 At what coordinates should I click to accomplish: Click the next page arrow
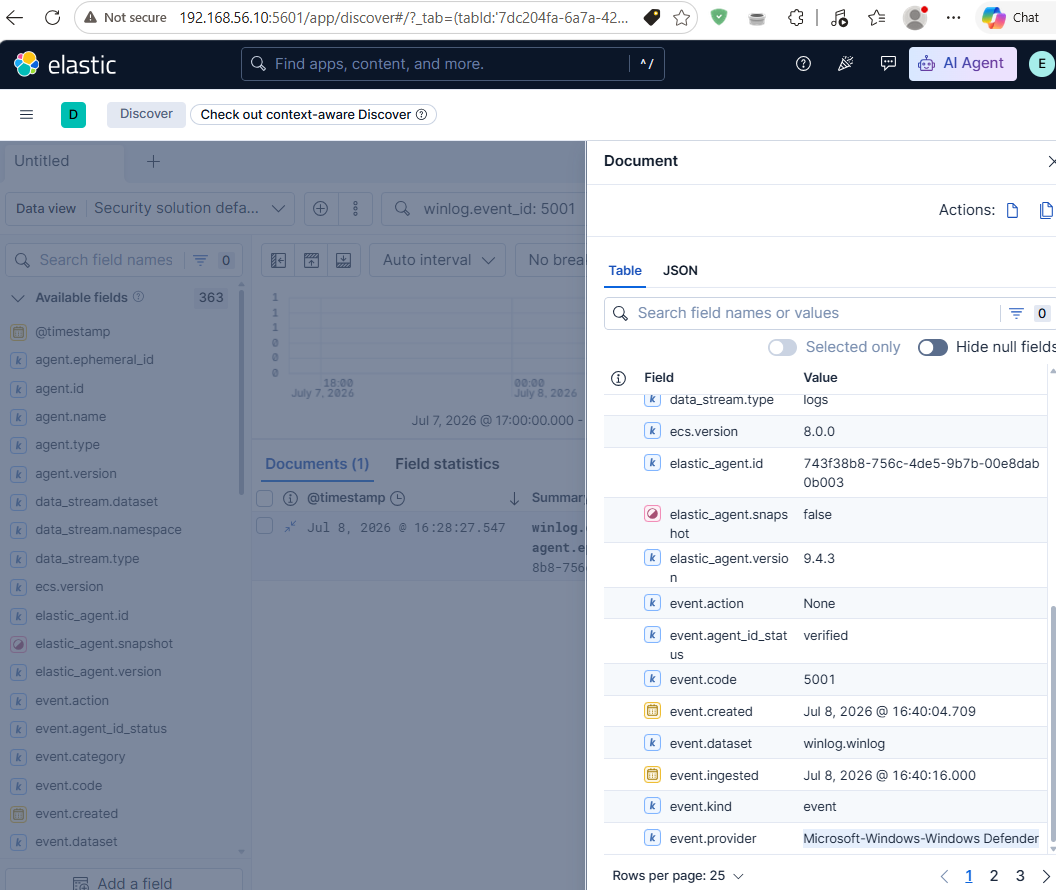1046,876
